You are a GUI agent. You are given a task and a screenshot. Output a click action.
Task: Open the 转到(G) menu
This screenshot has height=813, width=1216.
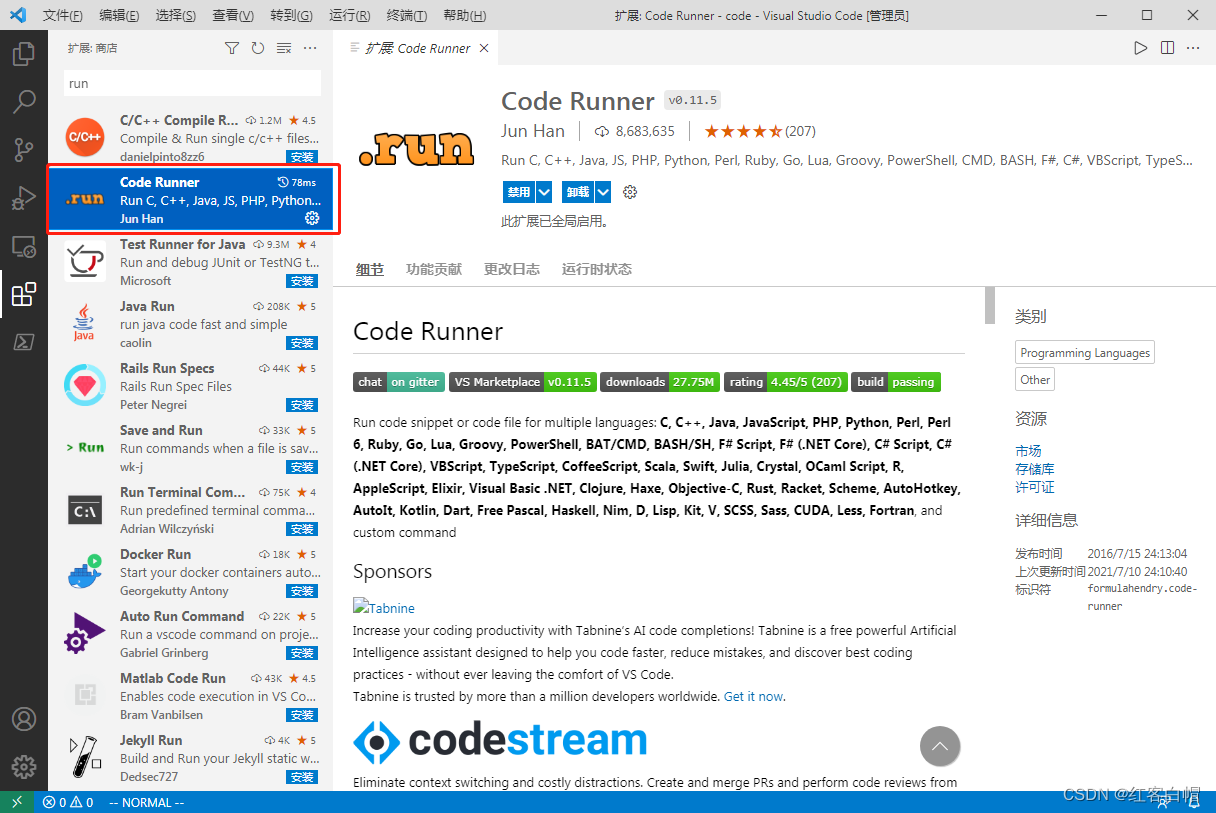291,16
